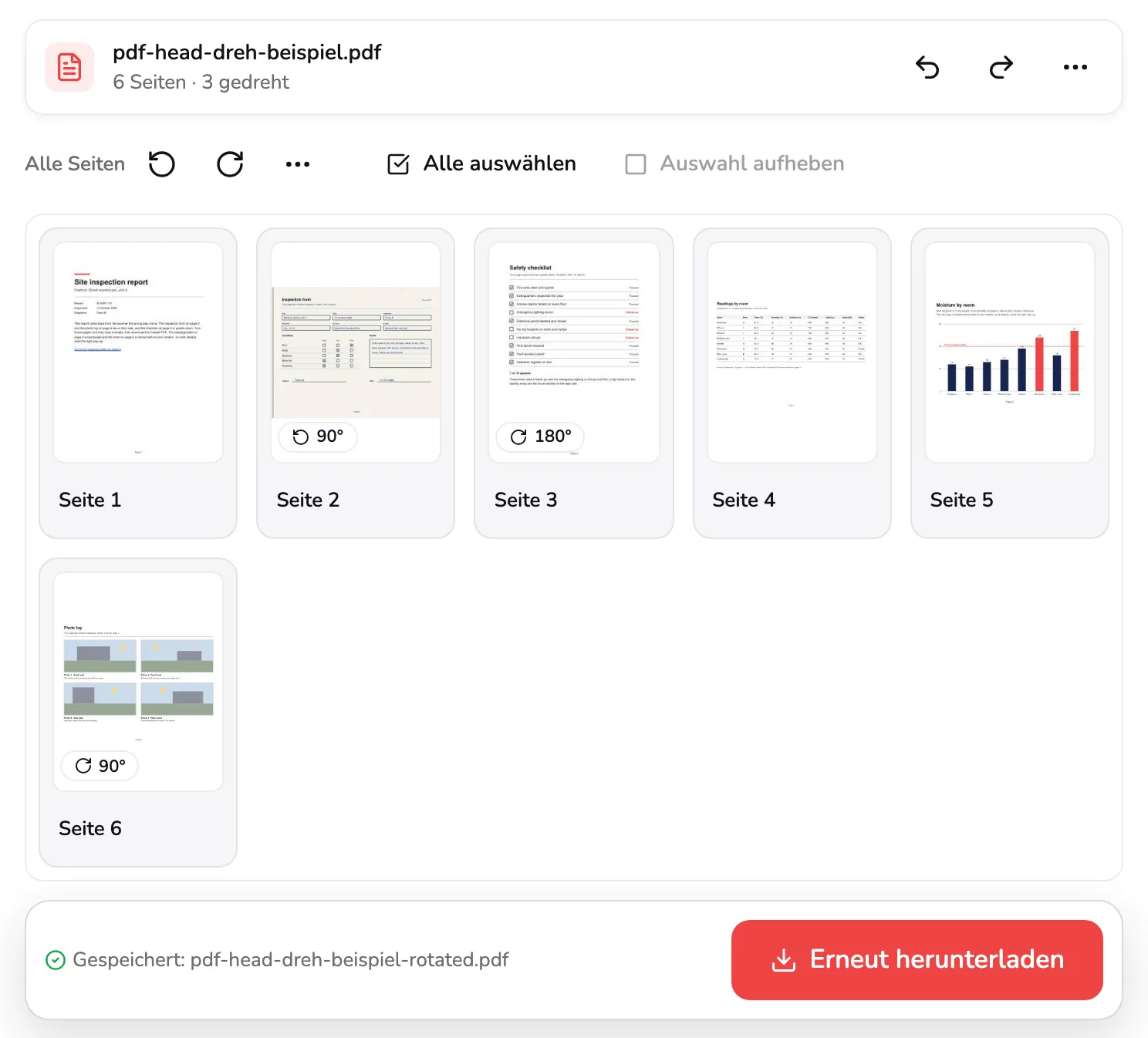This screenshot has width=1148, height=1038.
Task: Click the 180° rotation badge on Seite 3
Action: (541, 436)
